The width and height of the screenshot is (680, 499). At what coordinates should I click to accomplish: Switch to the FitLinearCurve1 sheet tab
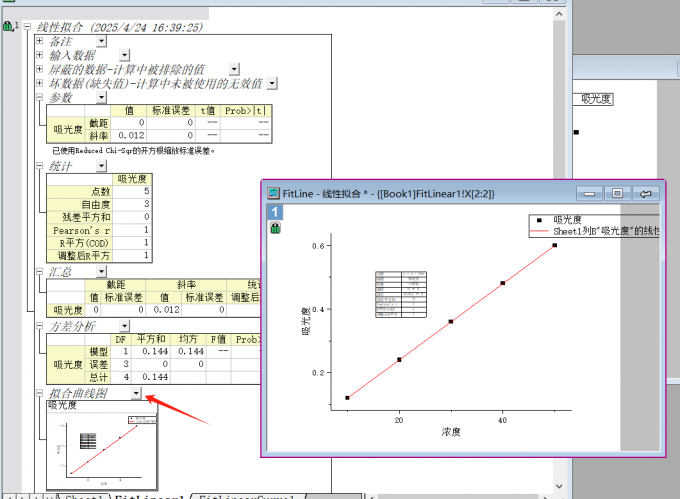[x=247, y=497]
